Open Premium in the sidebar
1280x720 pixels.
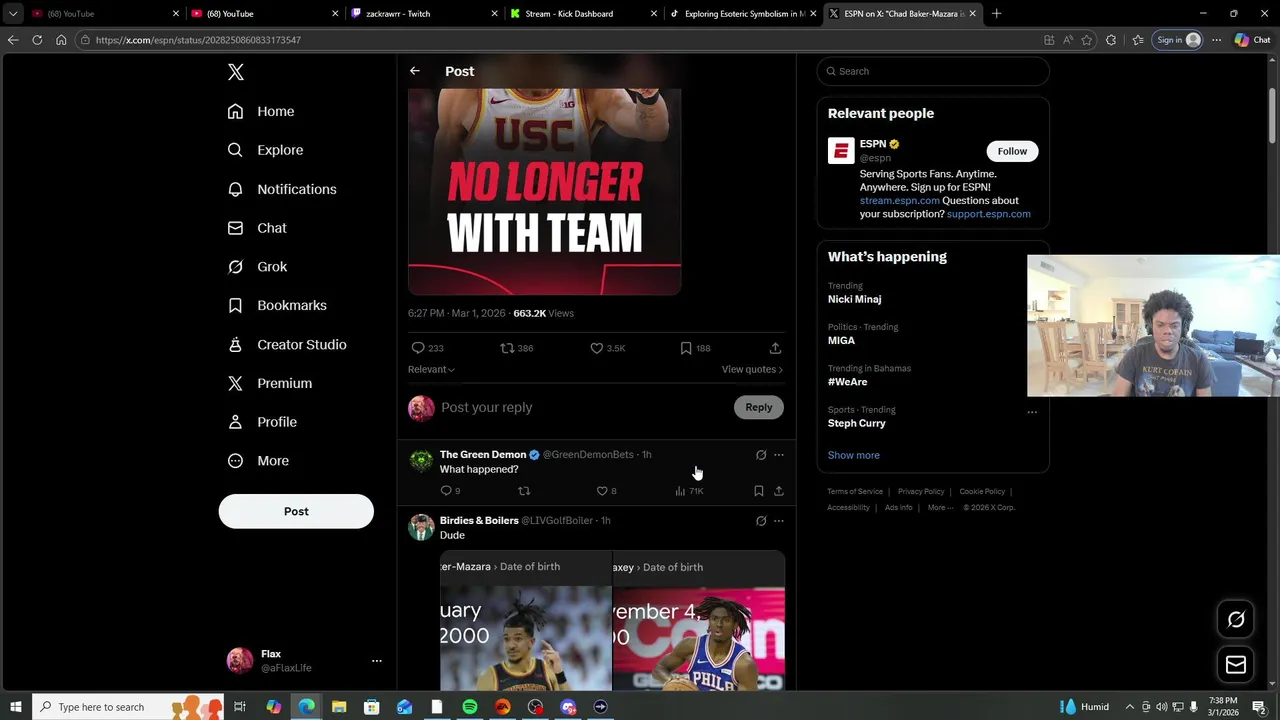(x=270, y=383)
